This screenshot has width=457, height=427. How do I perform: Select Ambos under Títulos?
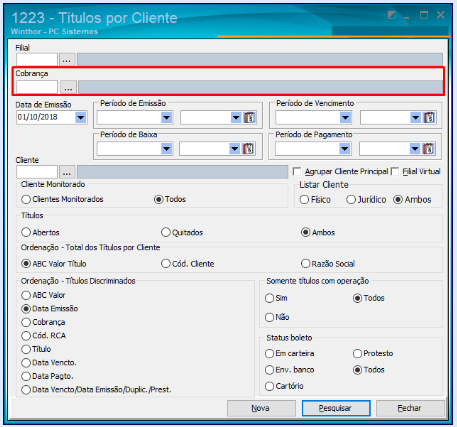[305, 232]
